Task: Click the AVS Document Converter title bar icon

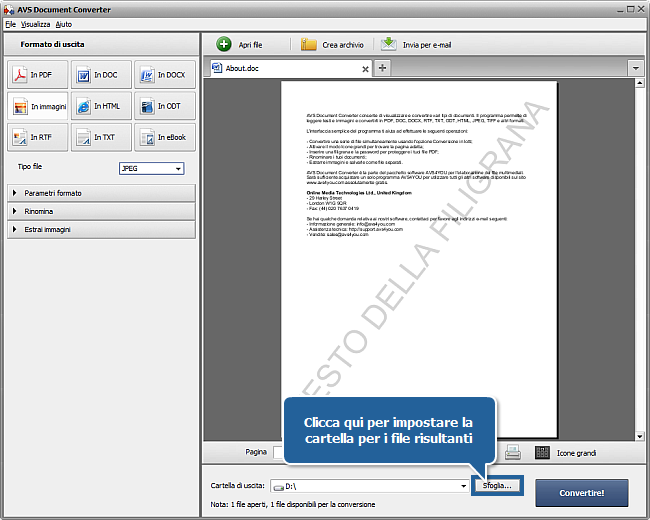Action: click(8, 9)
